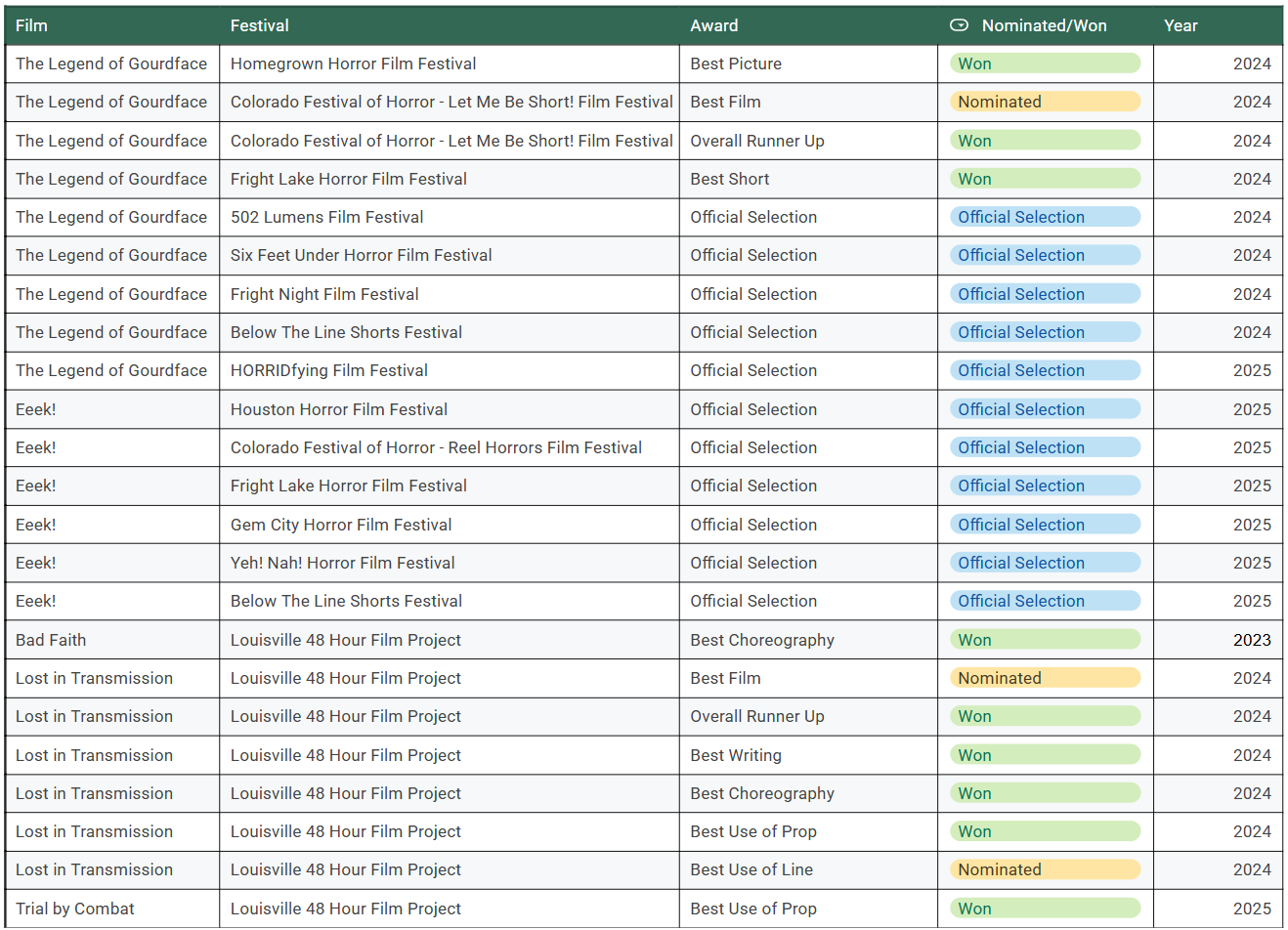Select the Trial by Combat film cell
1288x930 pixels.
[112, 909]
